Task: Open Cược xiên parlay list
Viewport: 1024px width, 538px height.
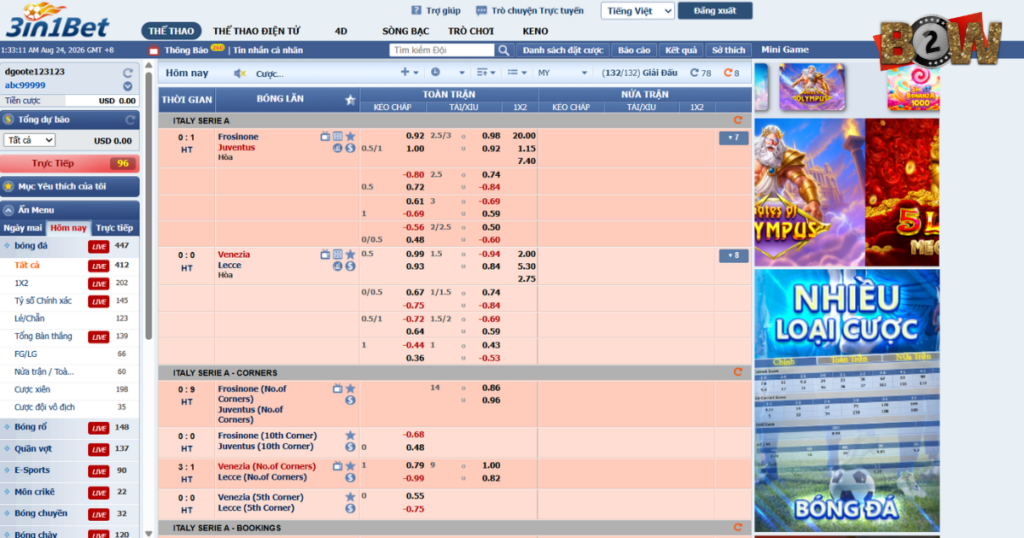Action: [x=32, y=390]
